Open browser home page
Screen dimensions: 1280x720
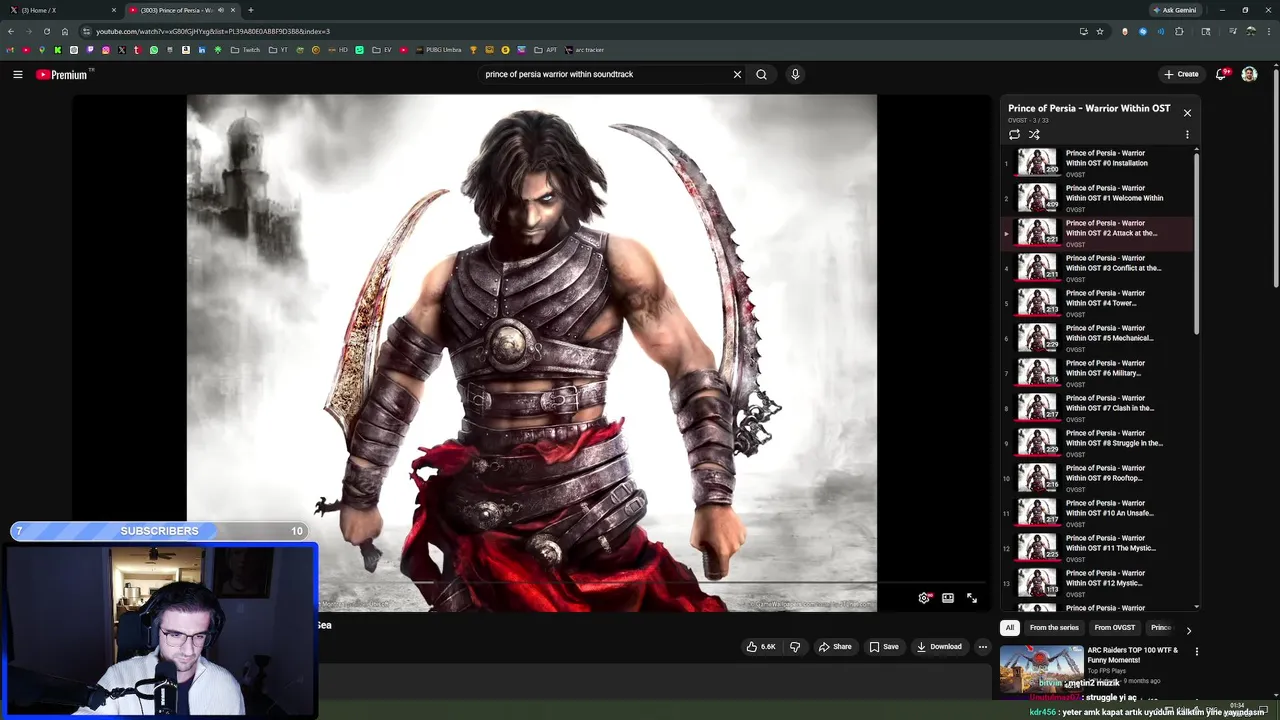[65, 31]
